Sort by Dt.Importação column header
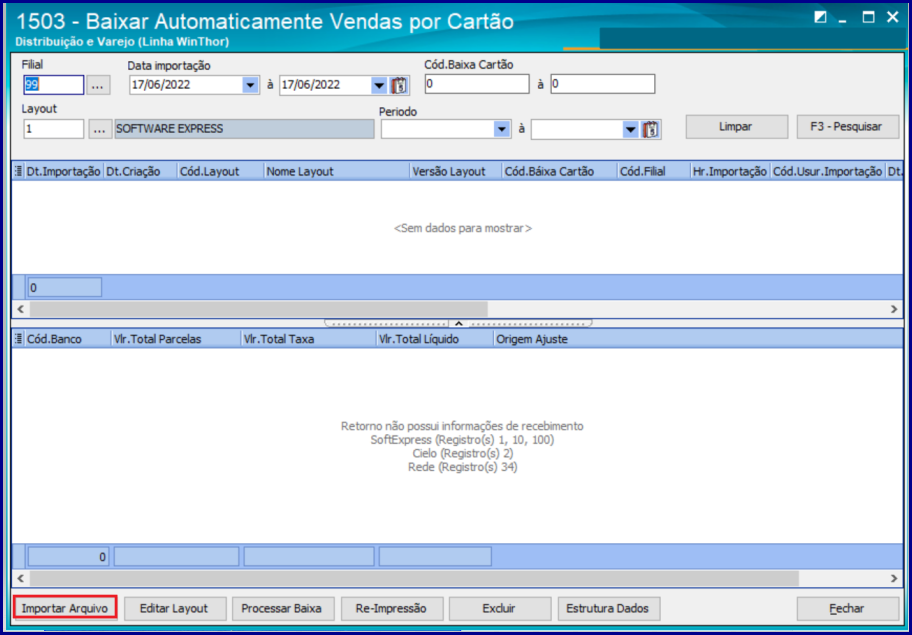The height and width of the screenshot is (635, 912). click(64, 172)
